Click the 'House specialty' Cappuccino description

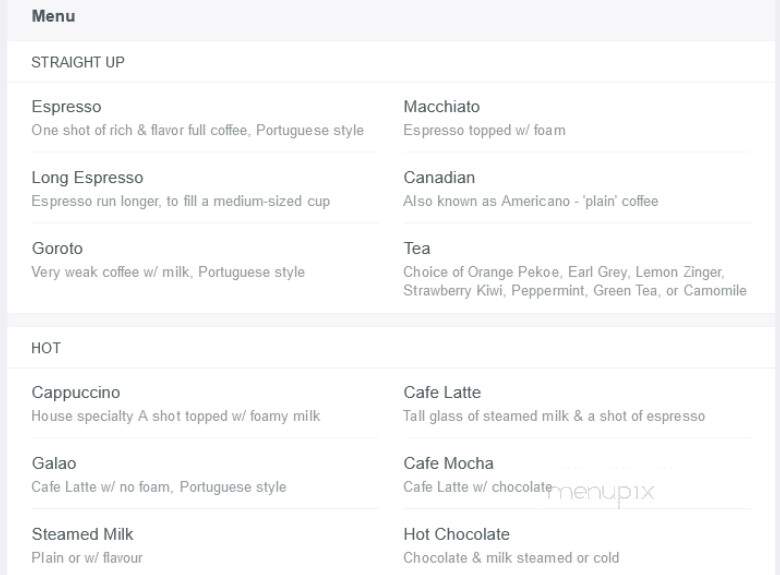pyautogui.click(x=176, y=416)
